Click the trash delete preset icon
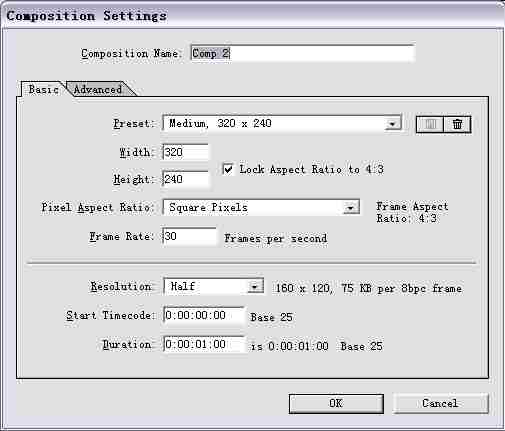505x431 pixels. click(x=457, y=124)
